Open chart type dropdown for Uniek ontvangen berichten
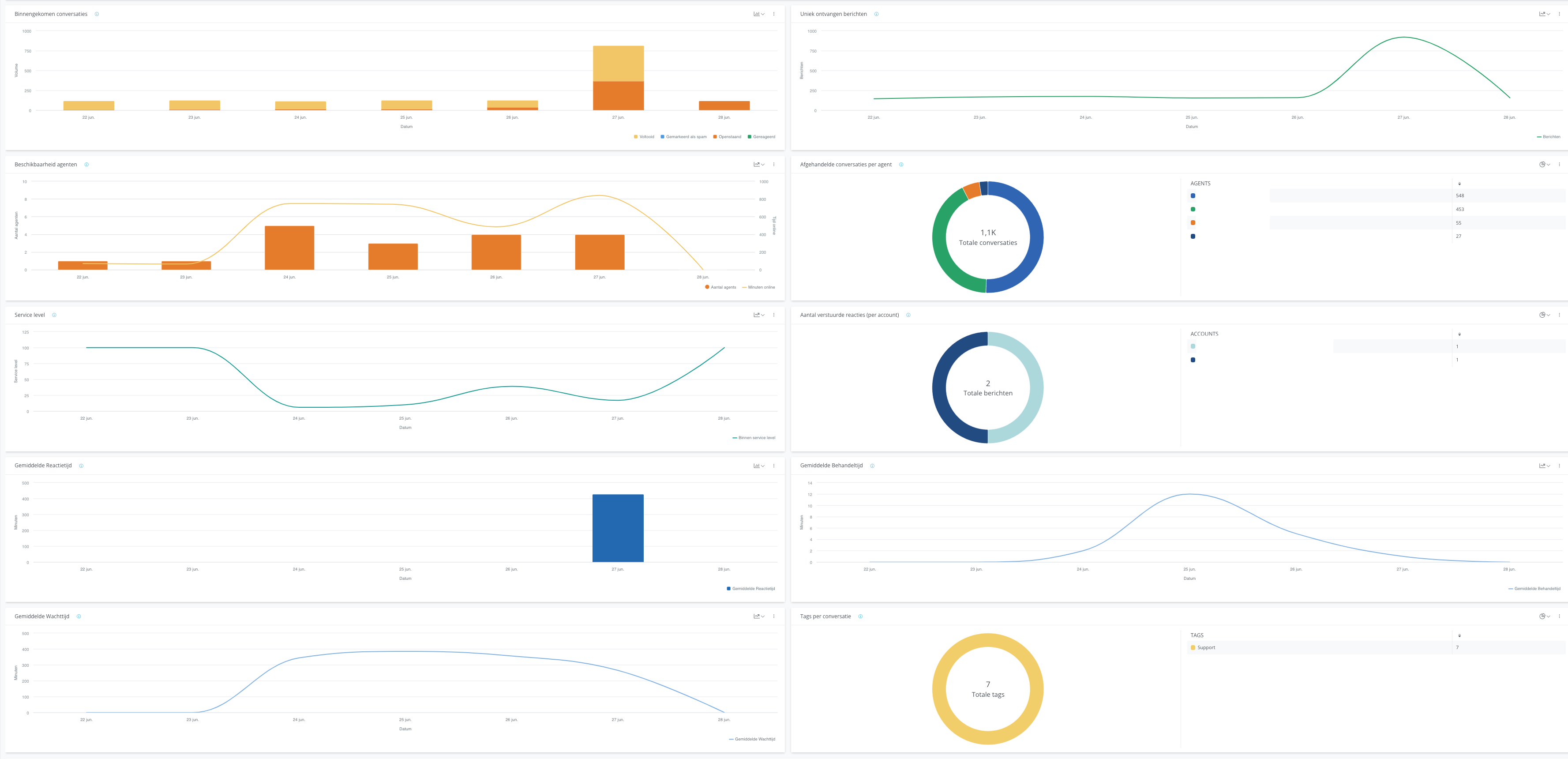 tap(1545, 14)
